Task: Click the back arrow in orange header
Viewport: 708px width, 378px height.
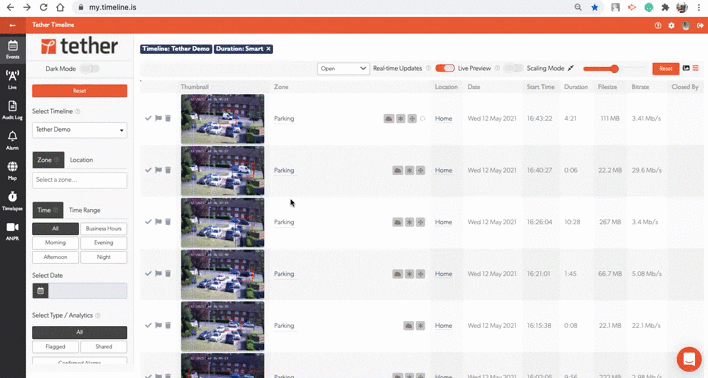Action: [x=13, y=25]
